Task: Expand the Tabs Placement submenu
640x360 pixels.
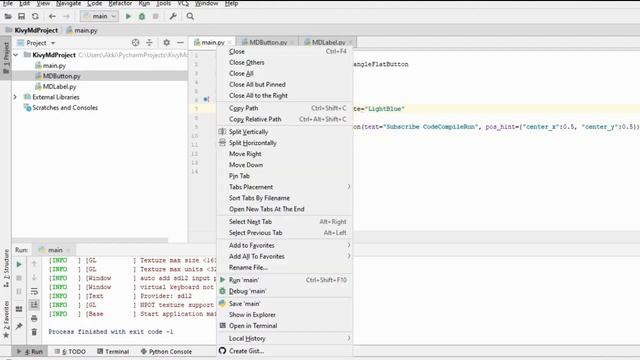Action: coord(349,187)
